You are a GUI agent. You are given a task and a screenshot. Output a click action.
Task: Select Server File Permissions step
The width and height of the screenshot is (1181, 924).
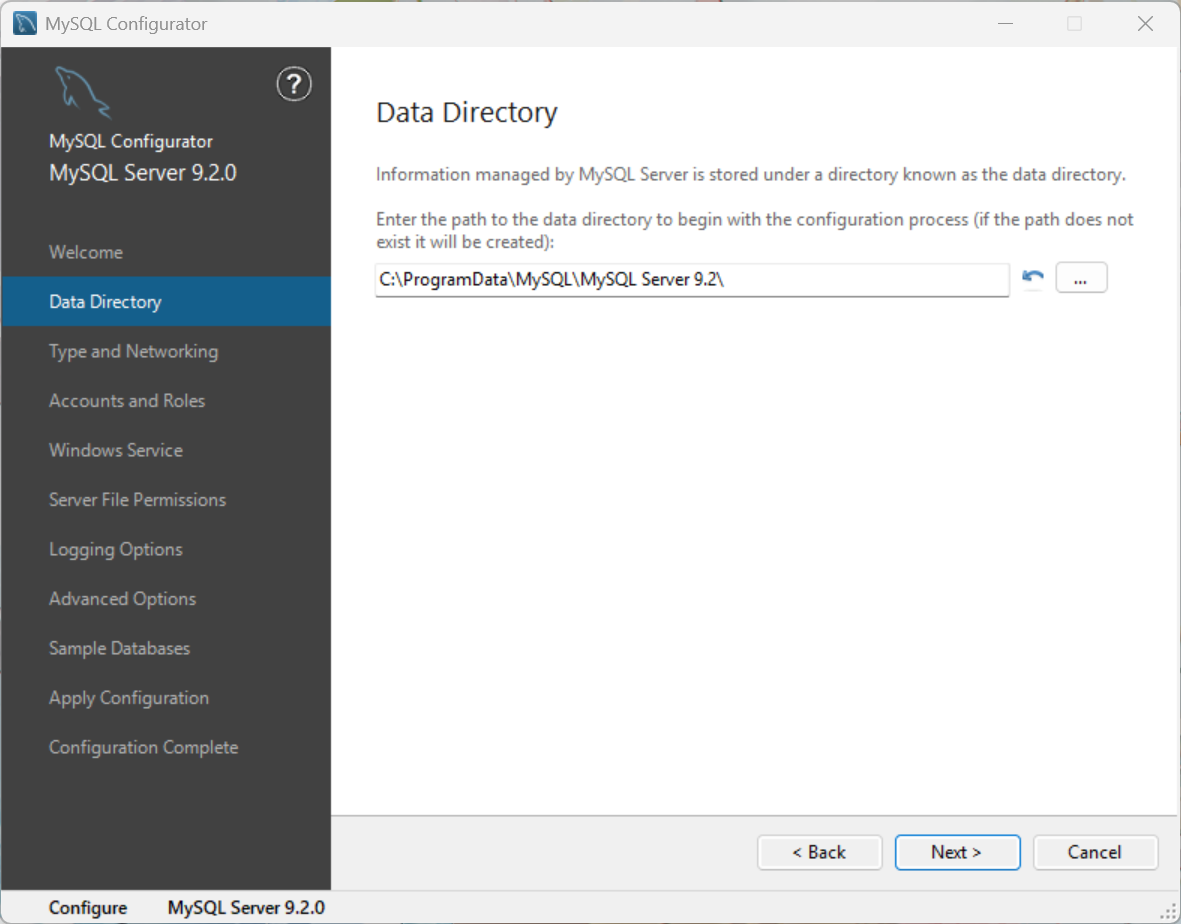point(166,499)
